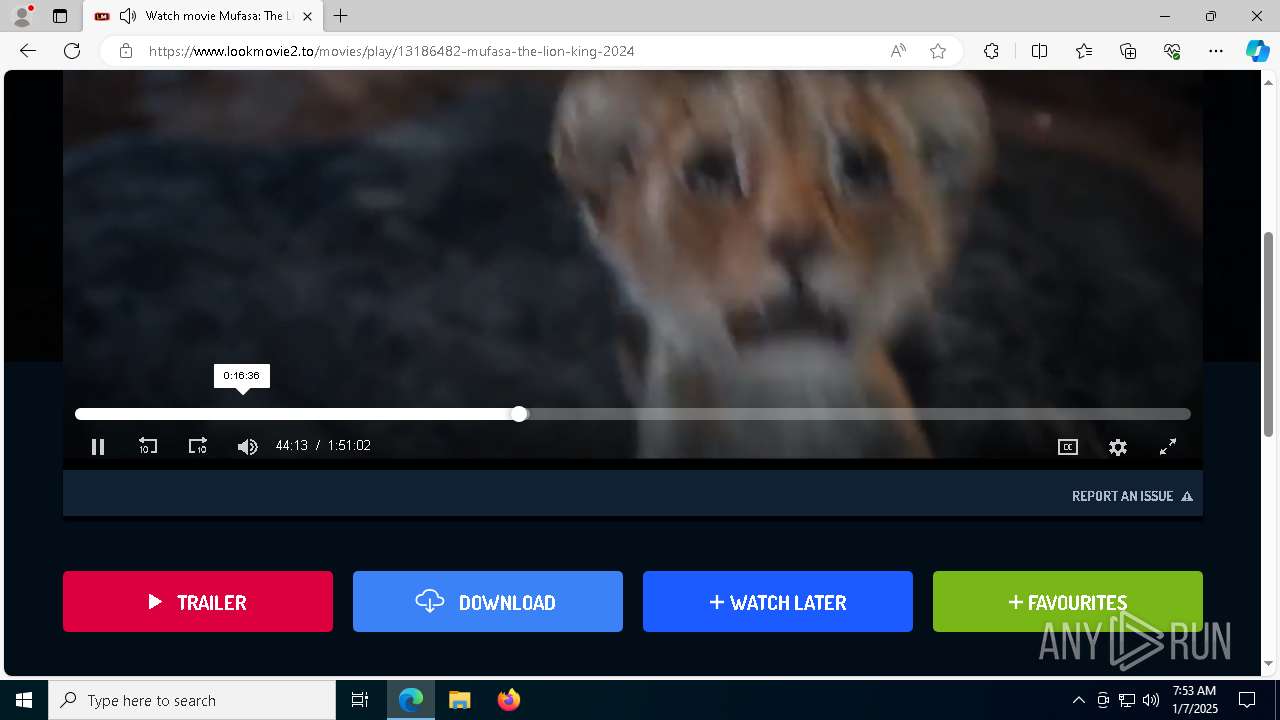Add the movie to Watch Later

click(x=778, y=602)
